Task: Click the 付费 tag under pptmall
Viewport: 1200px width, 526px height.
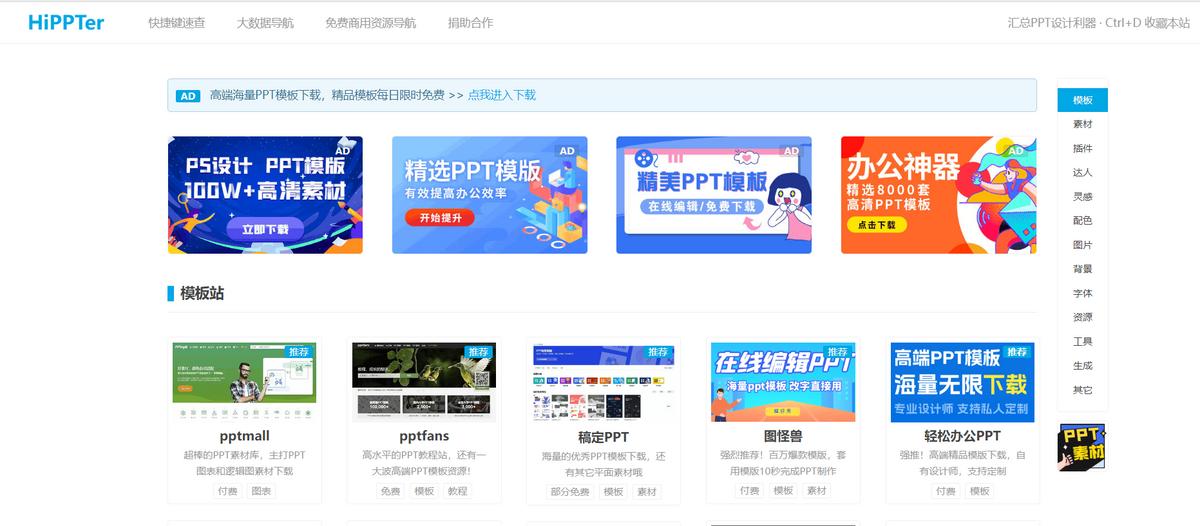Action: [x=227, y=491]
